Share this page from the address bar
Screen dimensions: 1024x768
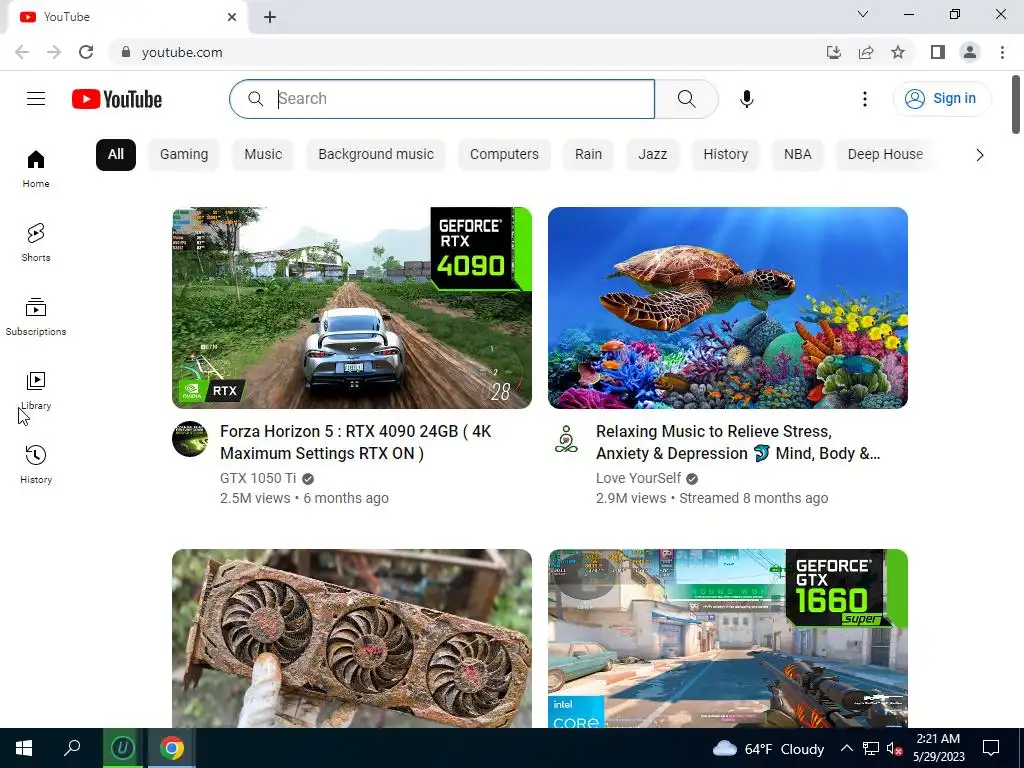coord(866,52)
